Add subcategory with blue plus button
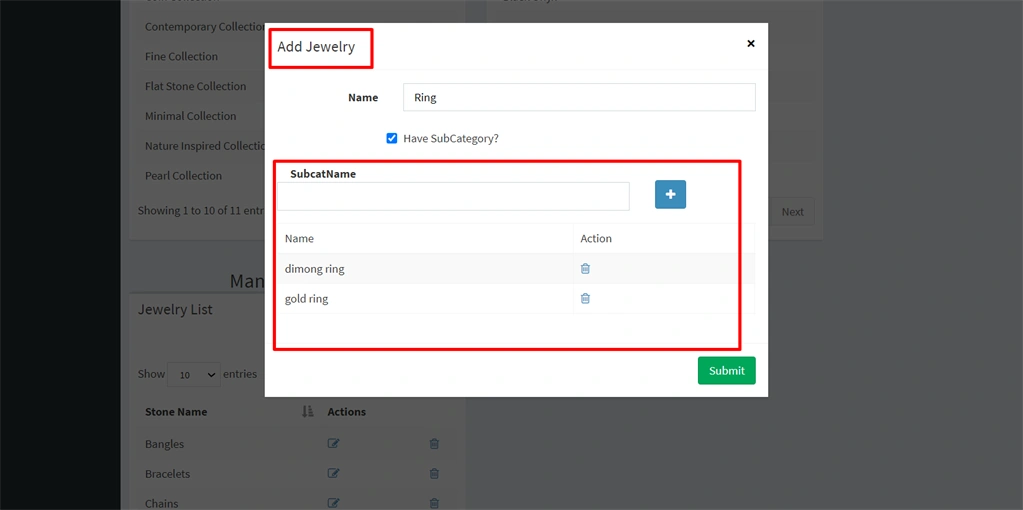The image size is (1023, 510). (670, 194)
